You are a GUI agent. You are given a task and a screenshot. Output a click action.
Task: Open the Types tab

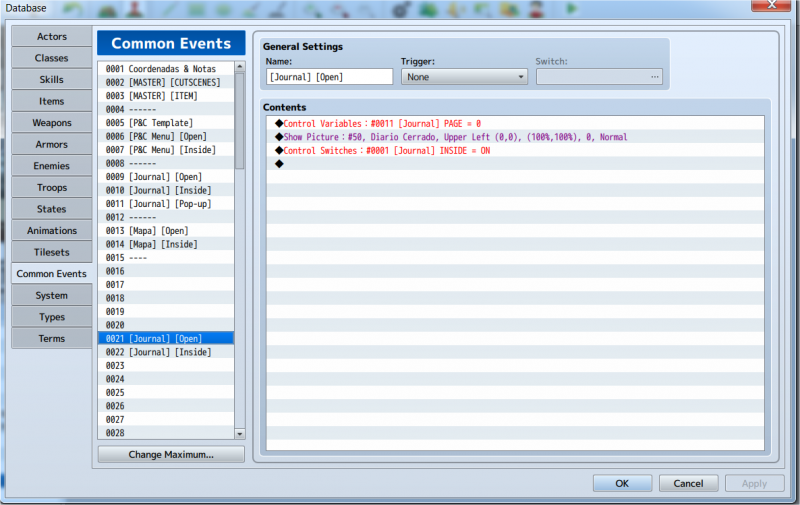tap(52, 317)
